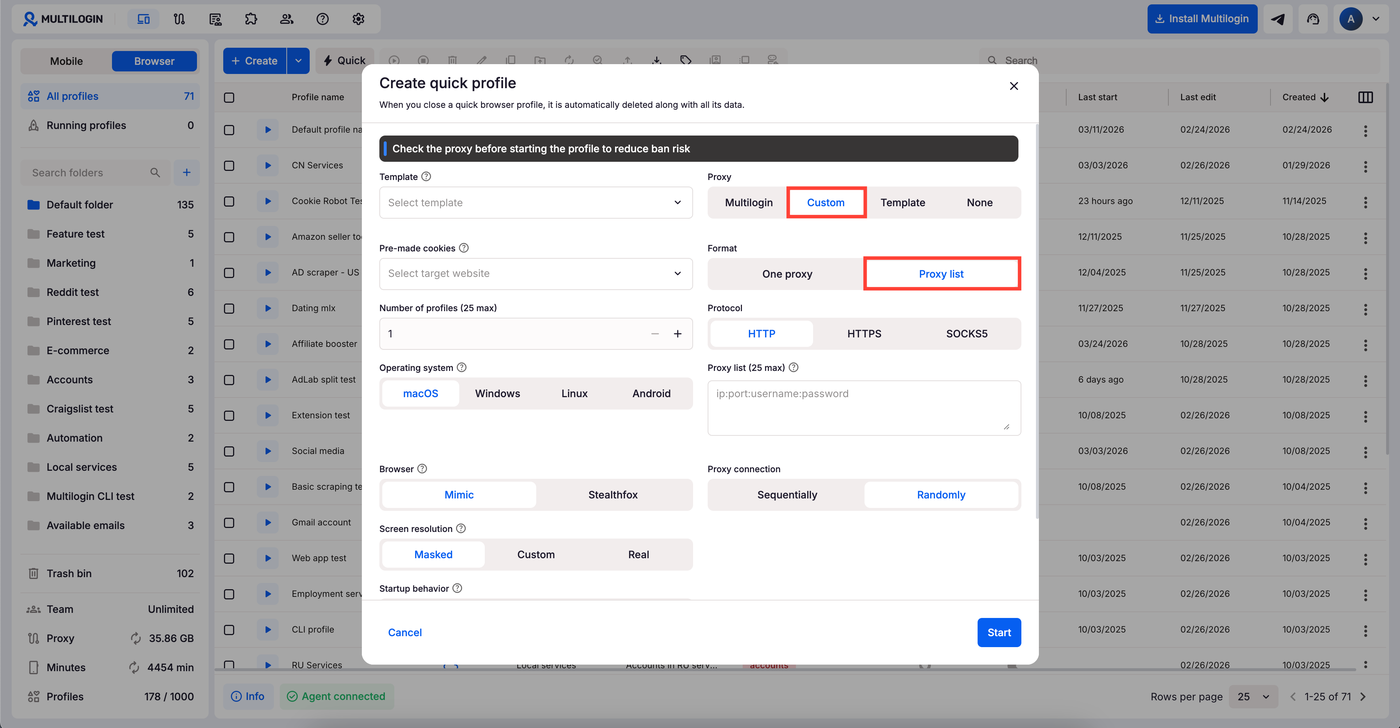Image resolution: width=1400 pixels, height=728 pixels.
Task: Click the profiles view icon in top navigation
Action: point(144,19)
